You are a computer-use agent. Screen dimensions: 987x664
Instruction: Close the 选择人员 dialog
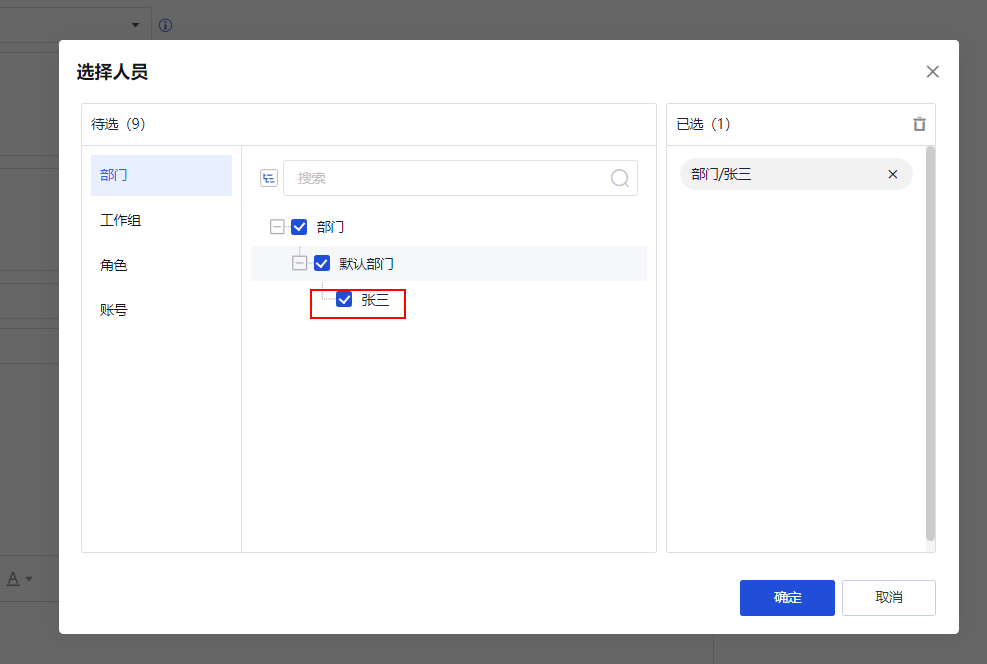(932, 72)
